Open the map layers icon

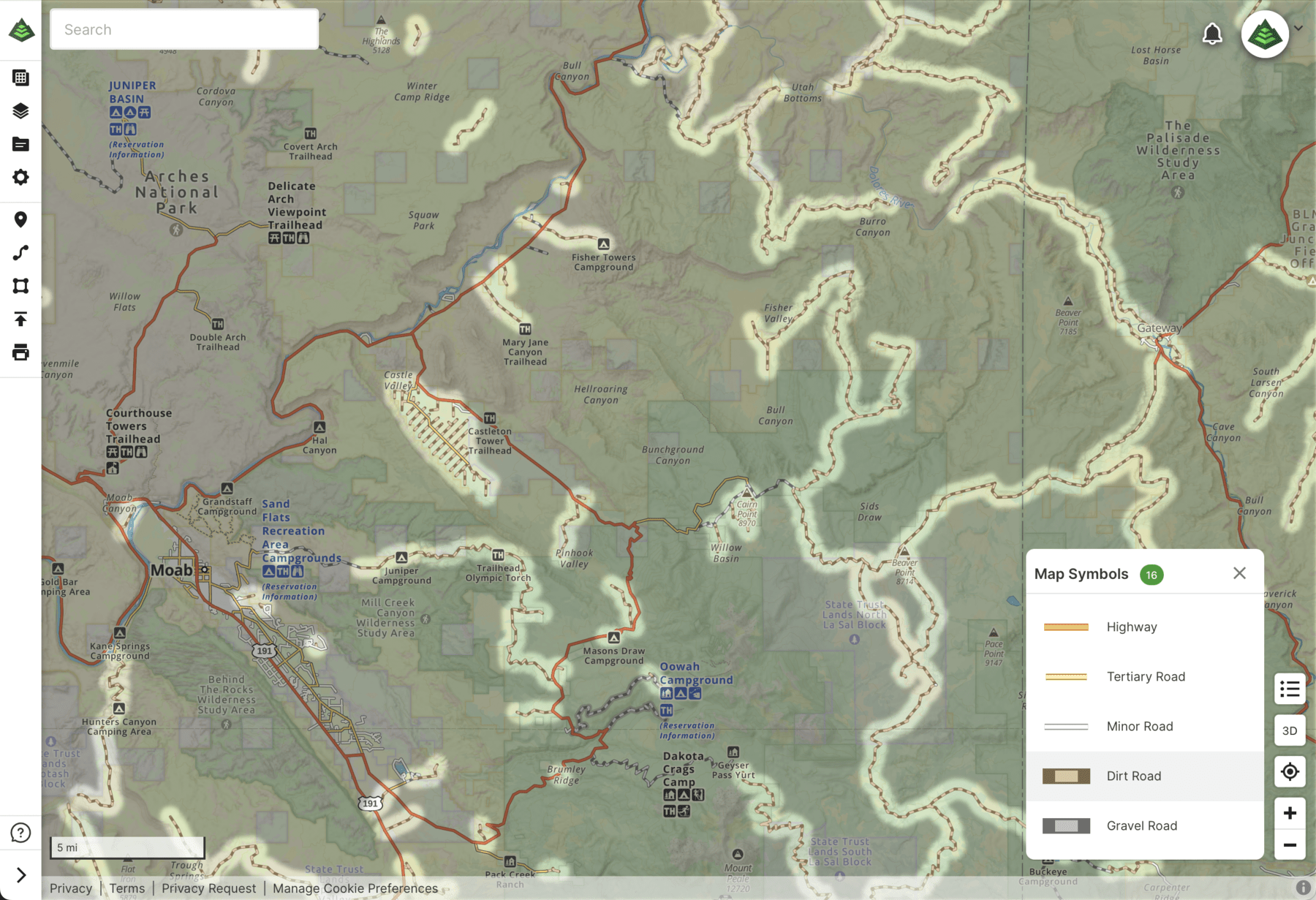[x=20, y=111]
